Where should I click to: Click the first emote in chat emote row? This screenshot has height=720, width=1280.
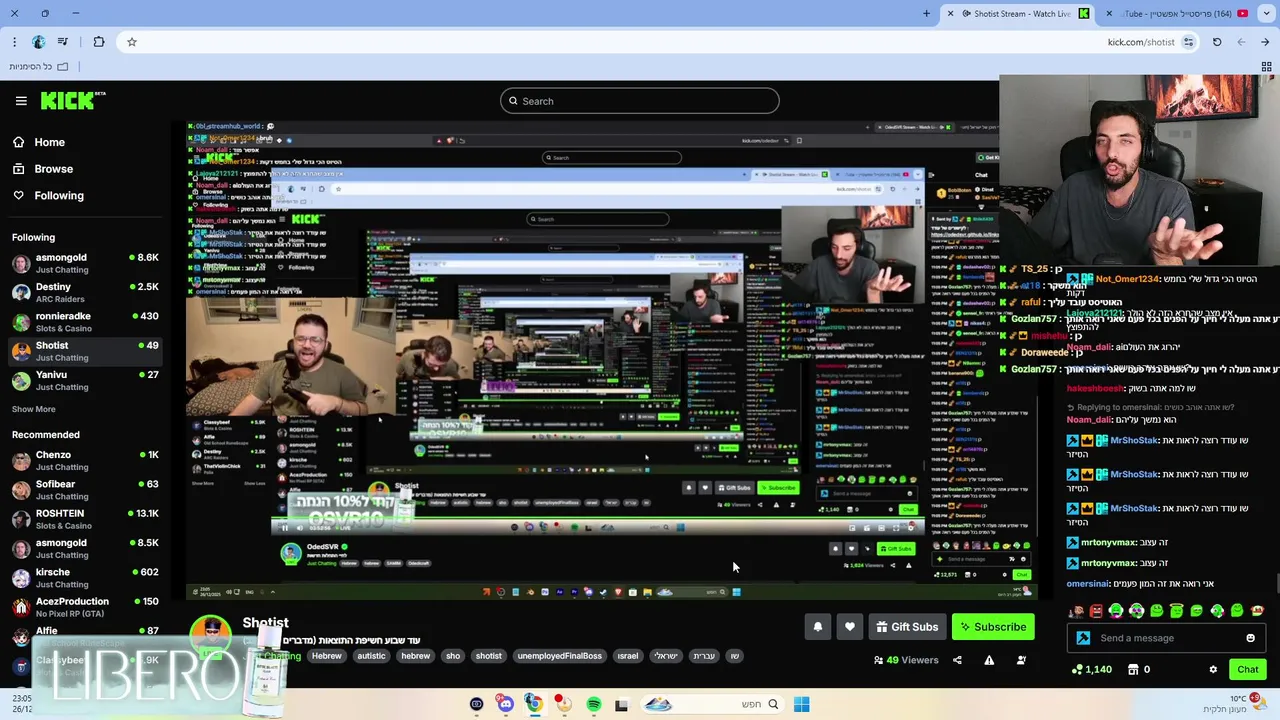coord(1076,611)
